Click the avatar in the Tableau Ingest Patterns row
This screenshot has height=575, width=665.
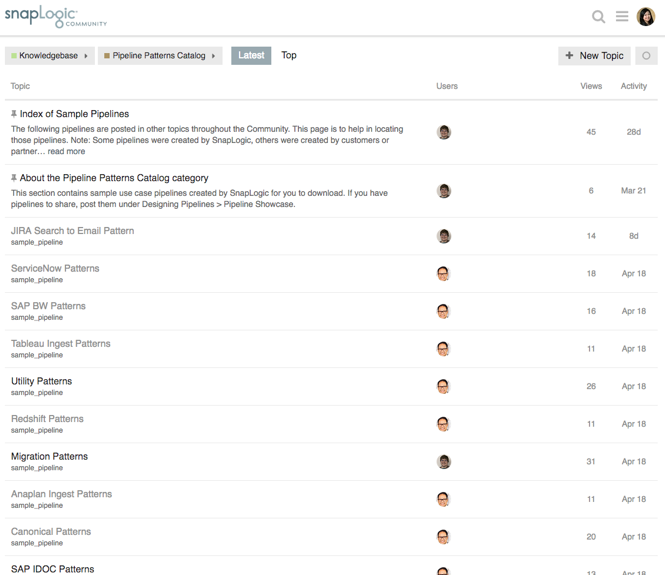(443, 349)
